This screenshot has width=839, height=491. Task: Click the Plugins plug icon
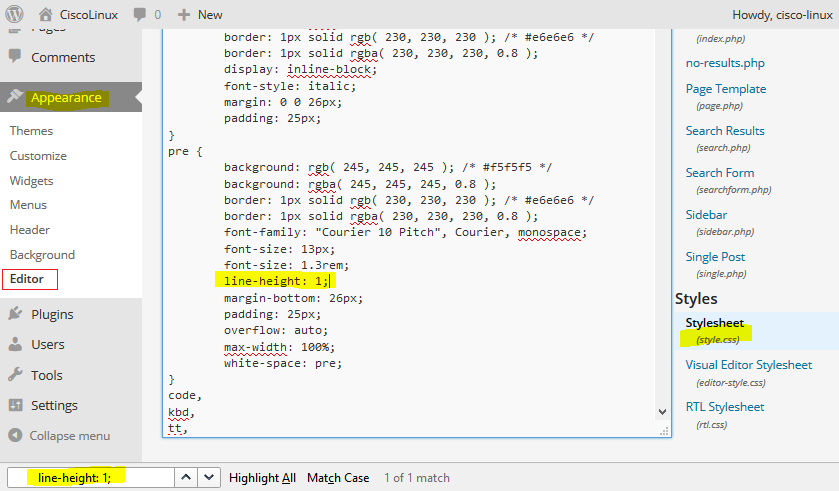(x=15, y=314)
